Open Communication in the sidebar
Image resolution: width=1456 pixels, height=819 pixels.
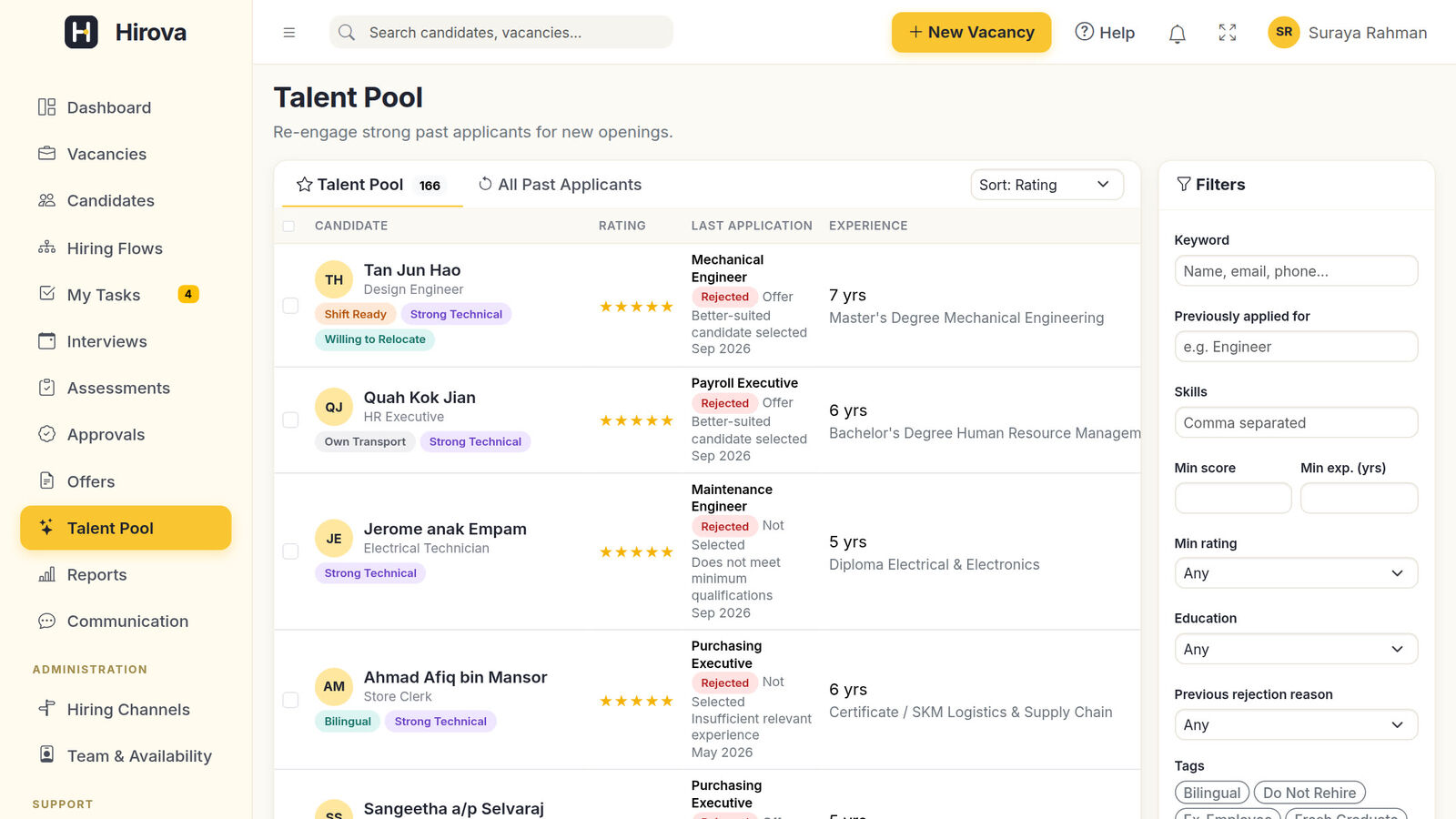tap(126, 621)
